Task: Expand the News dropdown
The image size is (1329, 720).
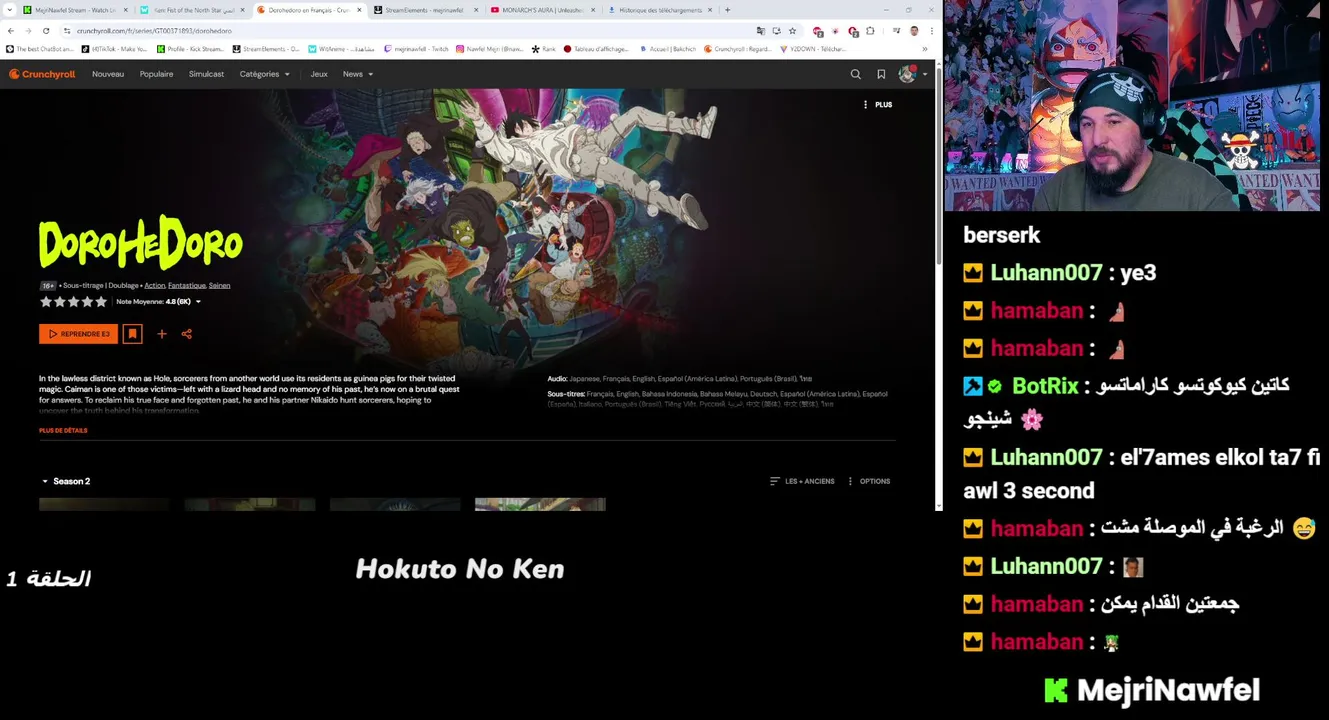Action: 357,74
